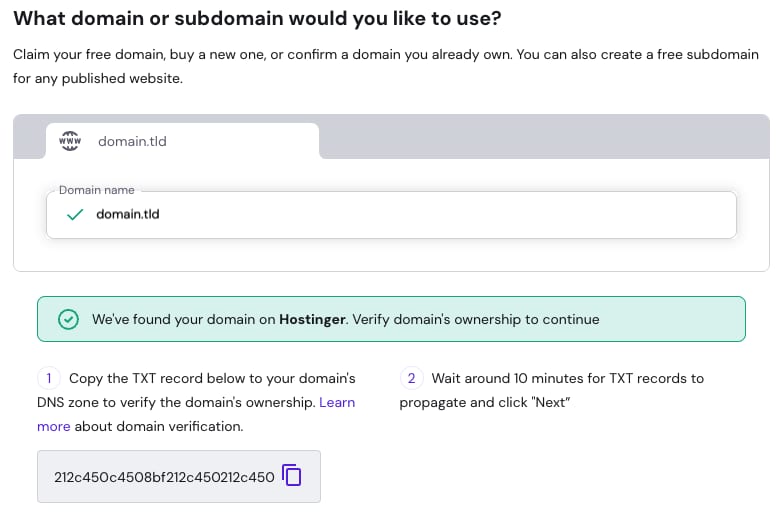This screenshot has height=532, width=784.
Task: Click the 'Copy the TXT record below' instruction
Action: click(212, 378)
